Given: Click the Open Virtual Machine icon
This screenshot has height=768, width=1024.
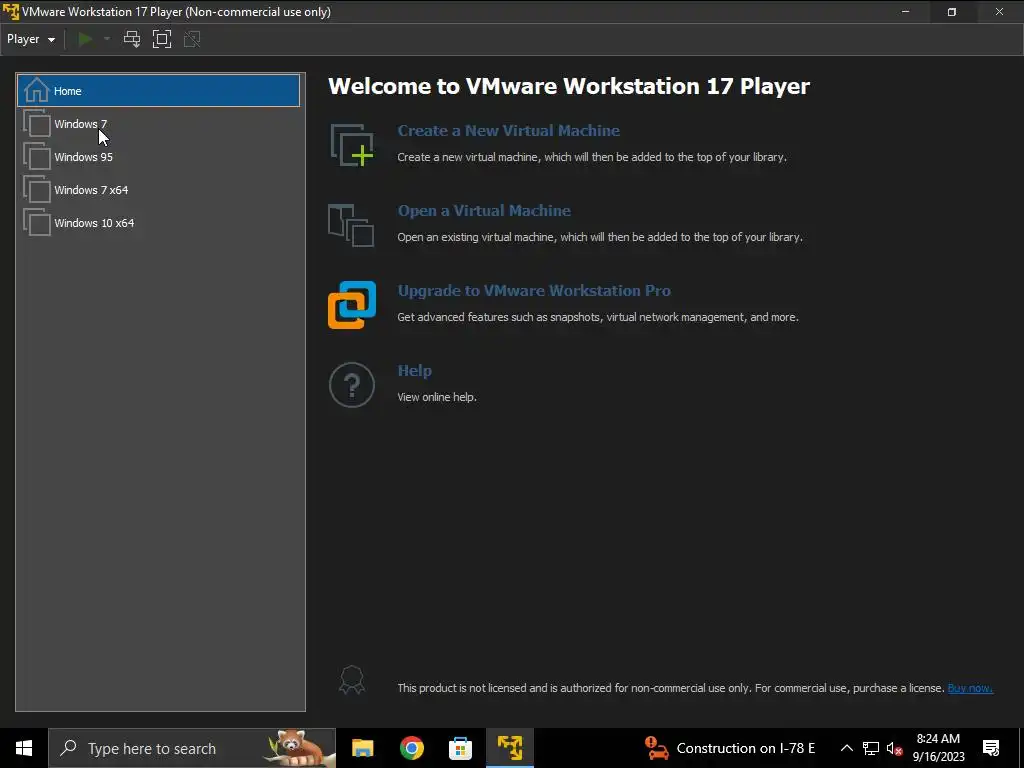Looking at the screenshot, I should coord(351,225).
